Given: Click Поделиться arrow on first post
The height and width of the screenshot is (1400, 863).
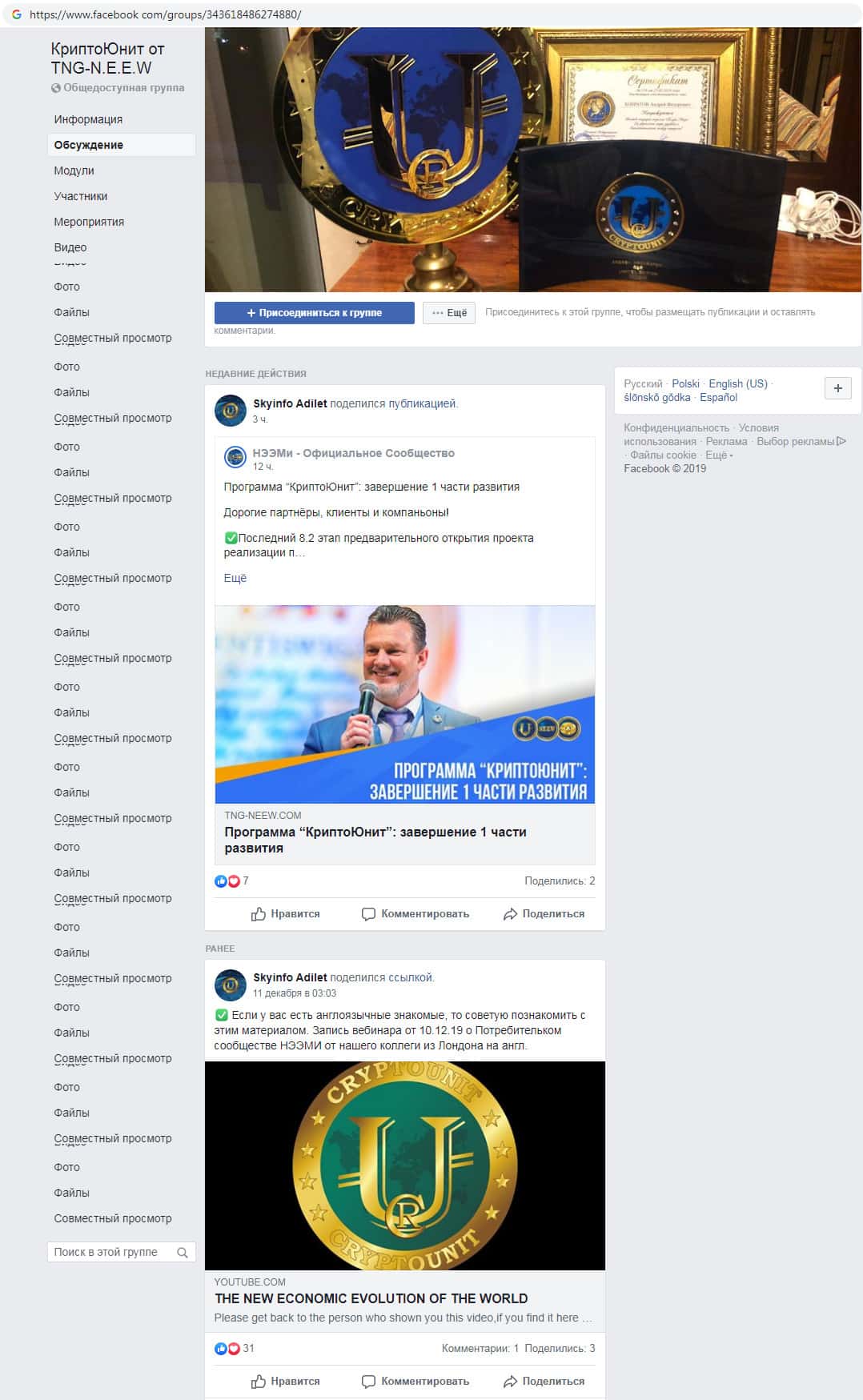Looking at the screenshot, I should click(x=544, y=913).
